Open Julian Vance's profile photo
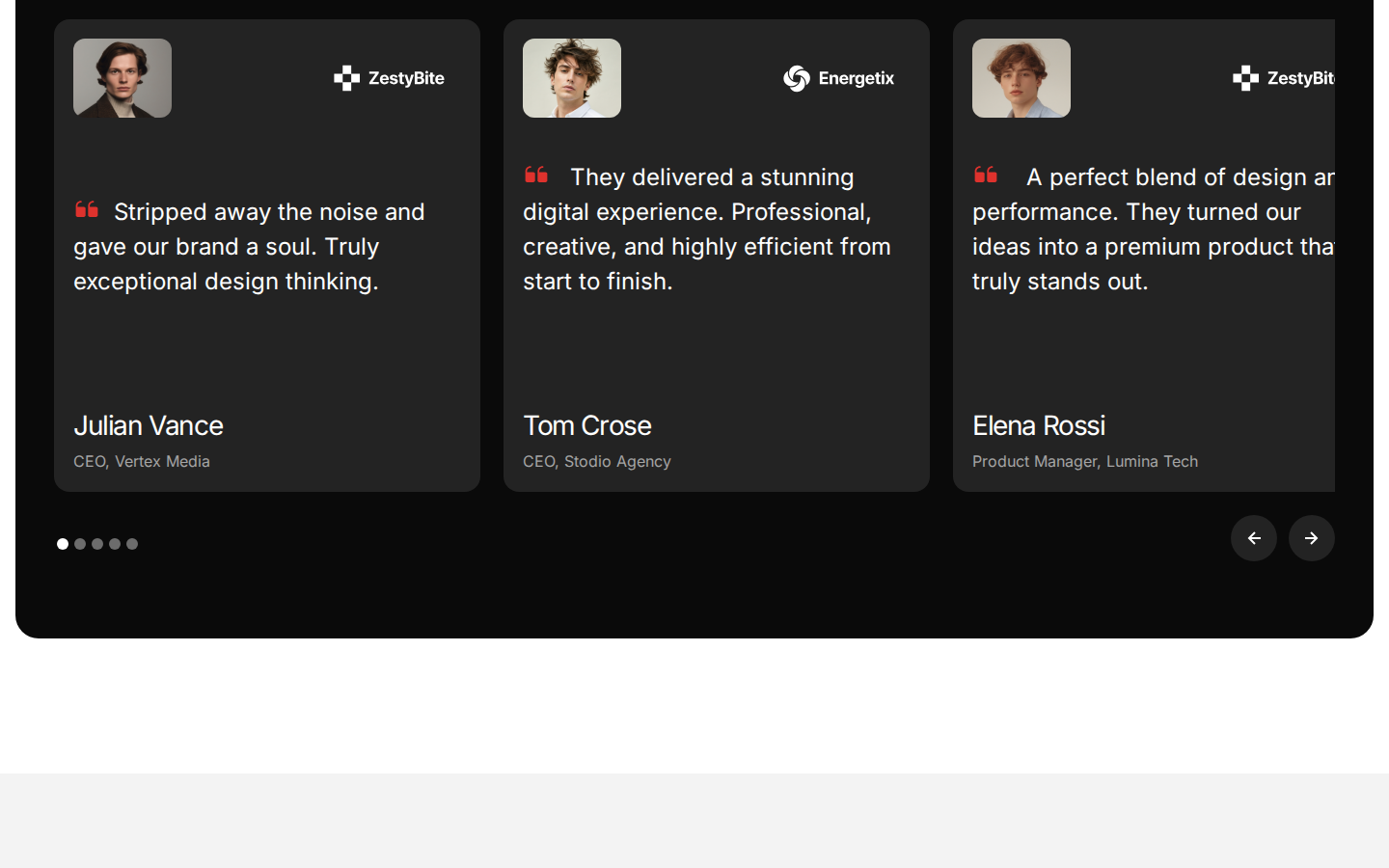The image size is (1389, 868). click(123, 78)
